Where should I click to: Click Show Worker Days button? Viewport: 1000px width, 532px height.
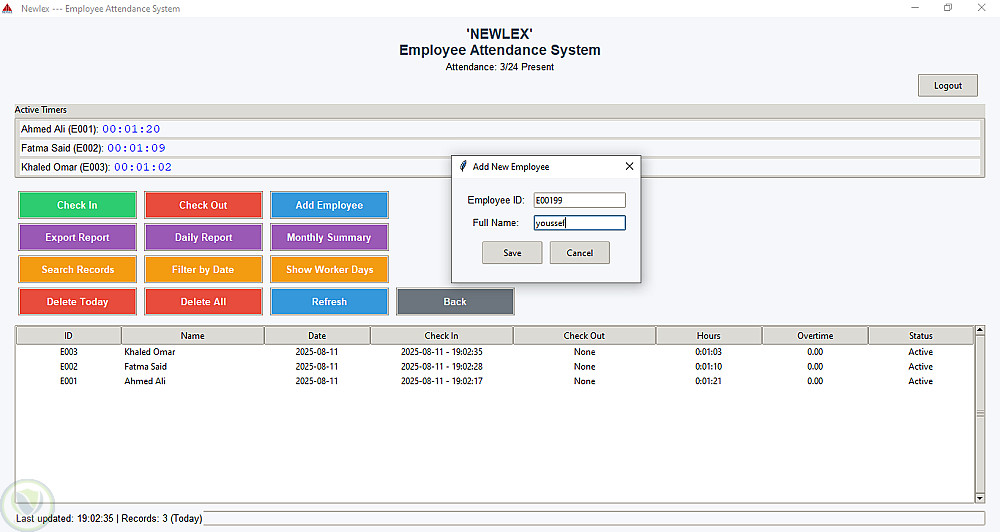pos(329,269)
